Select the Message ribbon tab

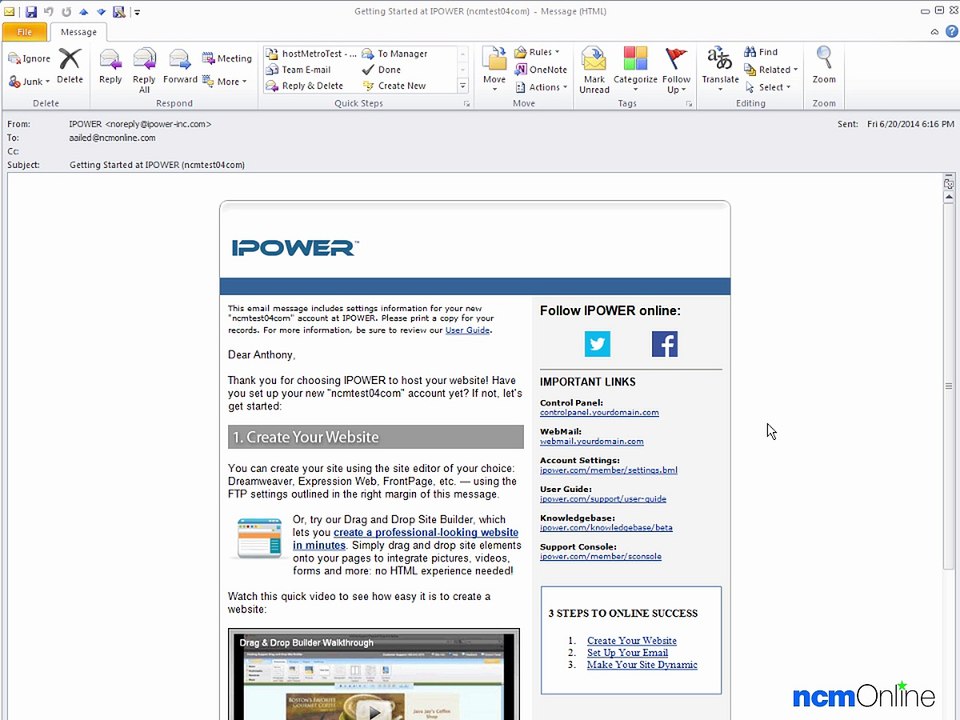[78, 32]
